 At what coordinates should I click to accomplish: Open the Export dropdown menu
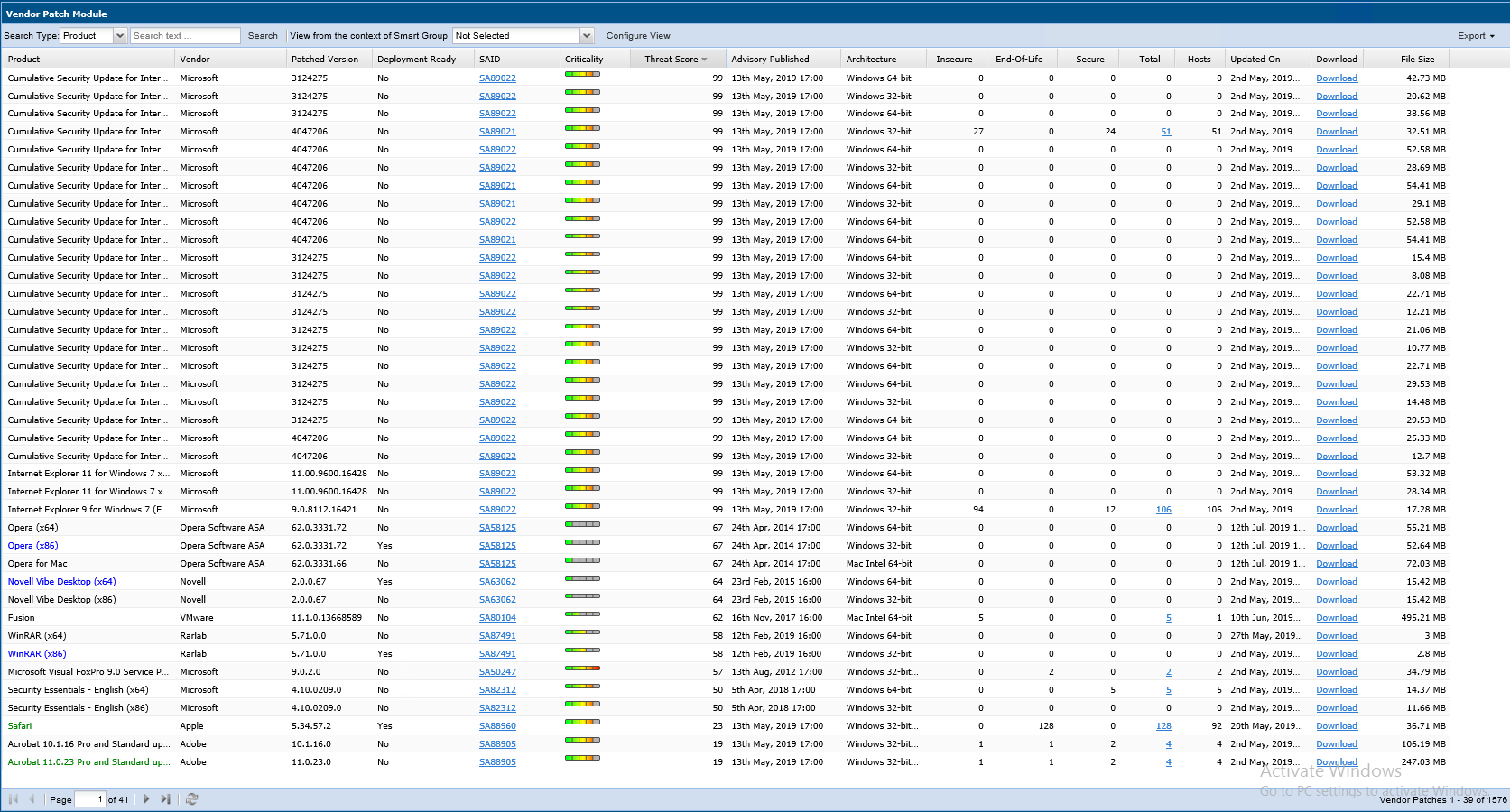(1476, 36)
